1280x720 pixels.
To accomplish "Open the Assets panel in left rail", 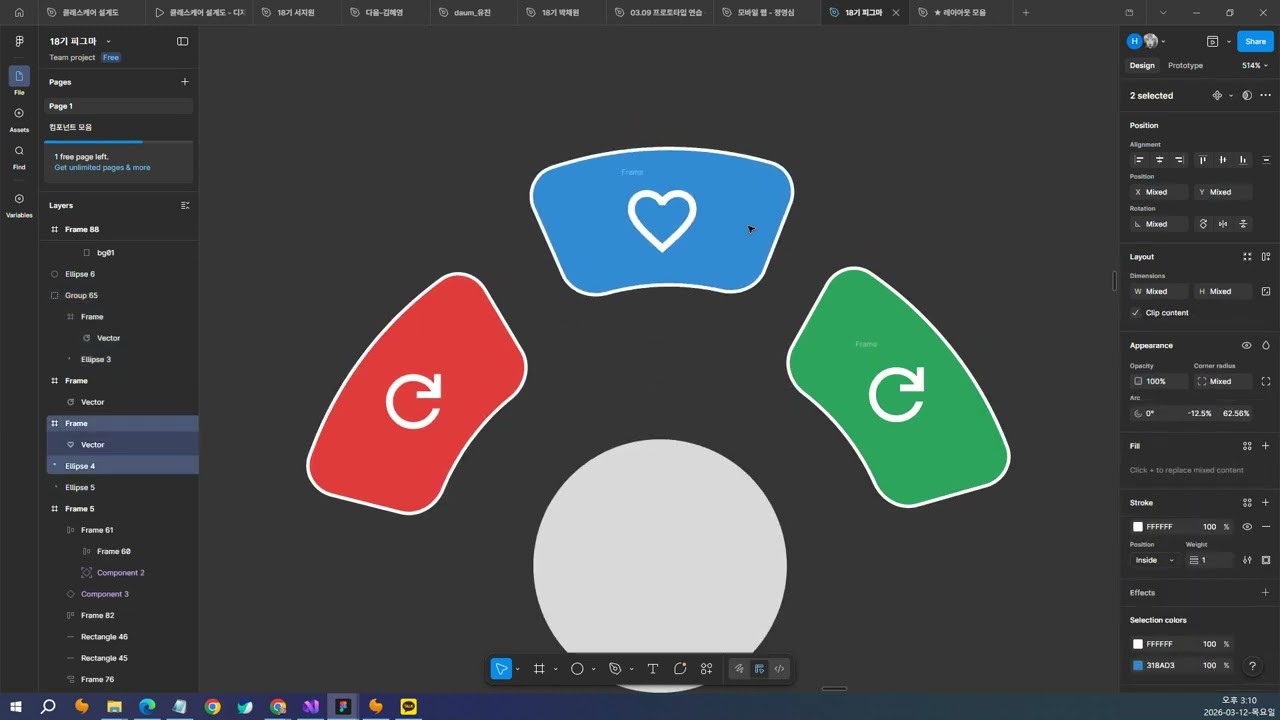I will pos(19,118).
